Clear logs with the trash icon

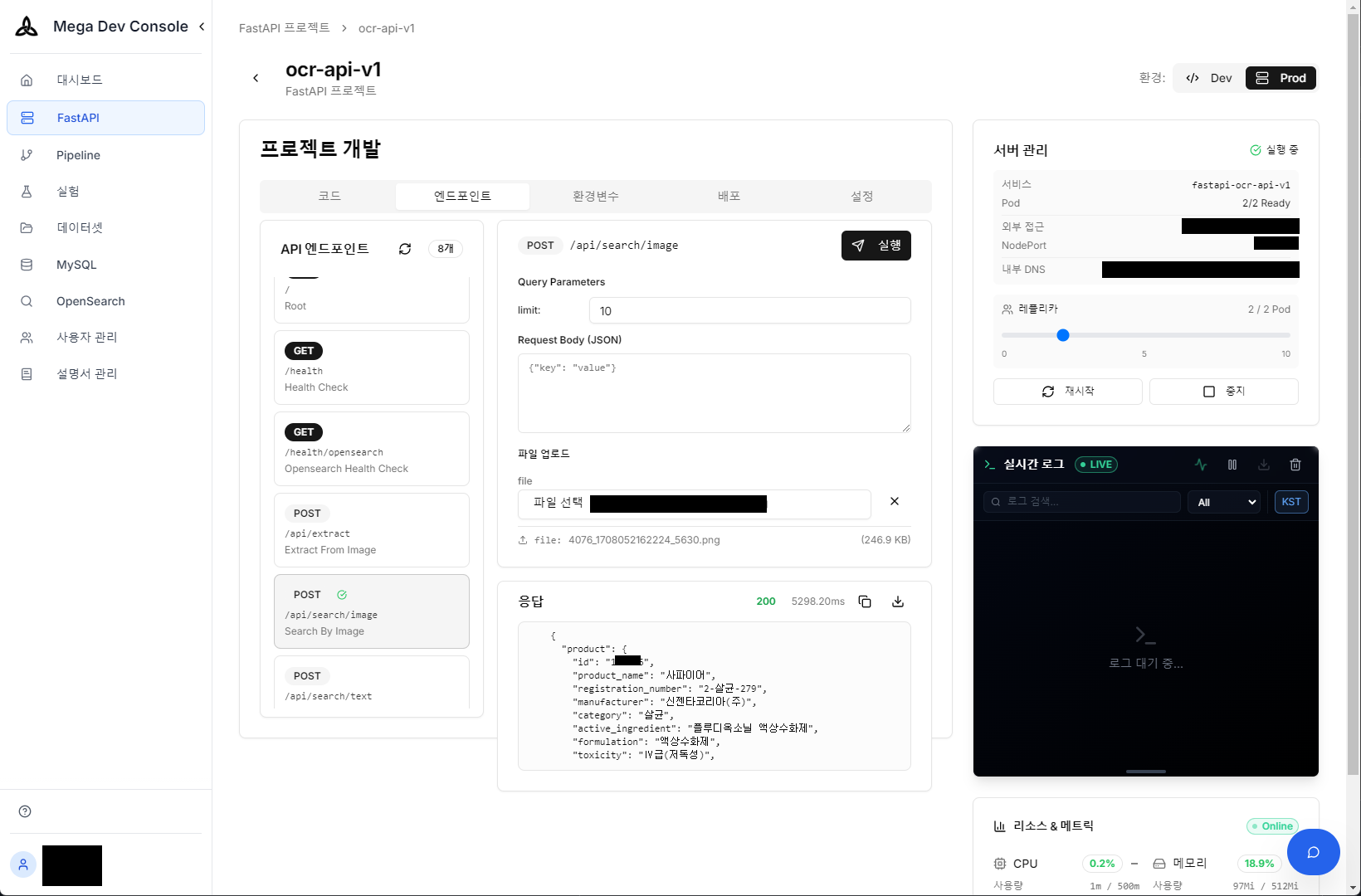coord(1295,465)
